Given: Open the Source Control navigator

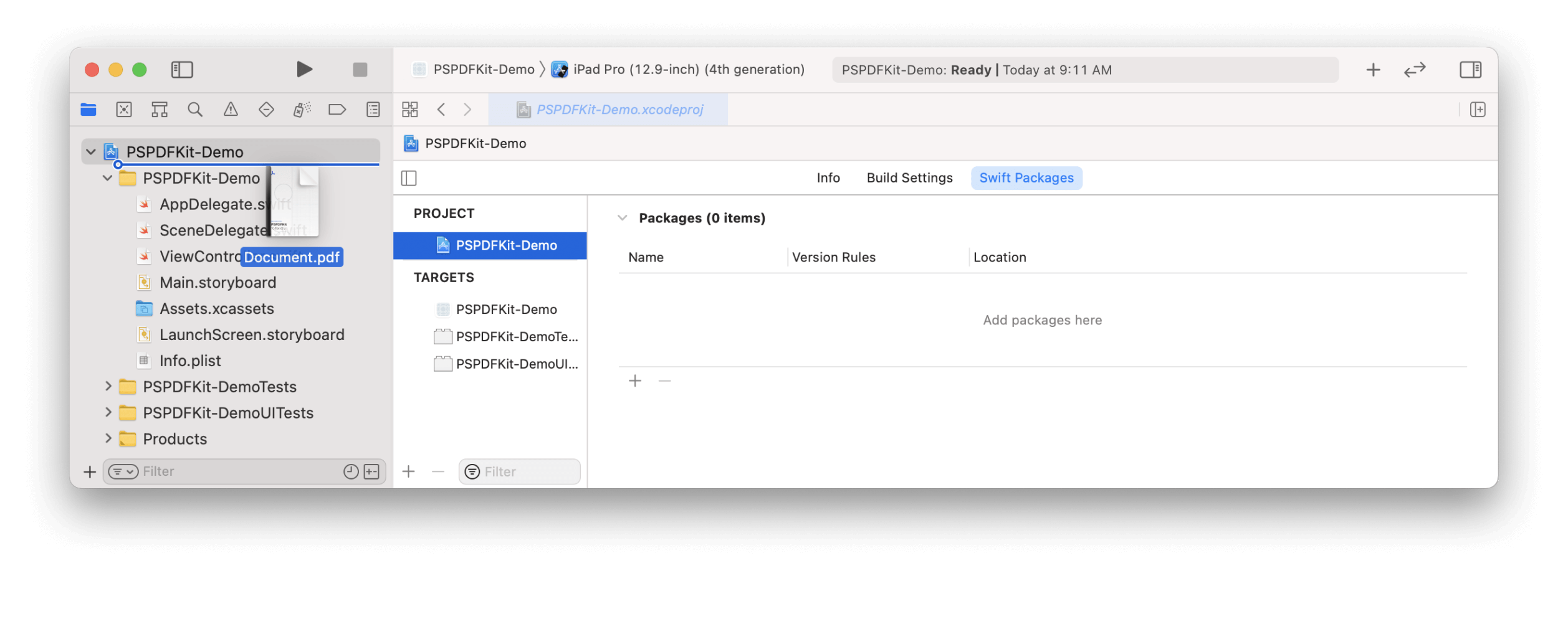Looking at the screenshot, I should tap(124, 109).
